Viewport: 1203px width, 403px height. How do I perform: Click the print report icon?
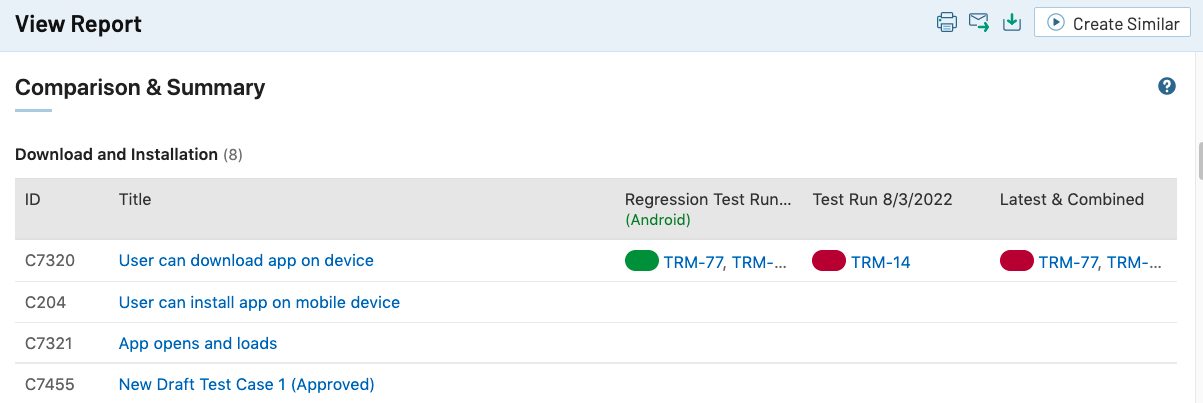[x=946, y=23]
